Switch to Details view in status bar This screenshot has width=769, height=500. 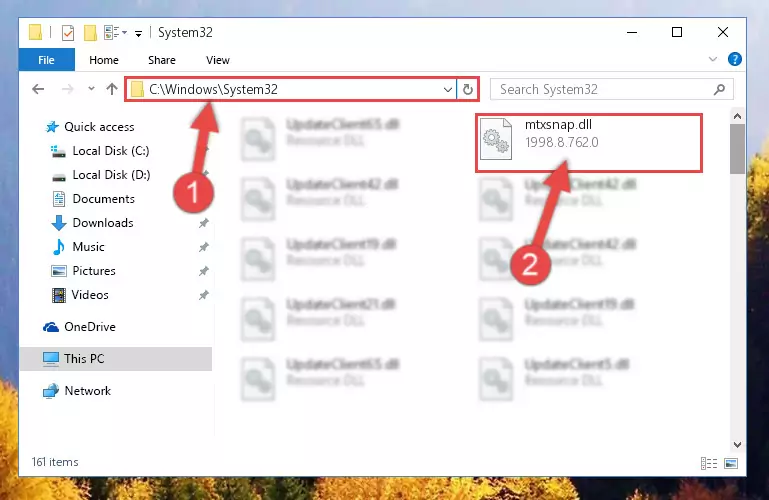click(709, 463)
